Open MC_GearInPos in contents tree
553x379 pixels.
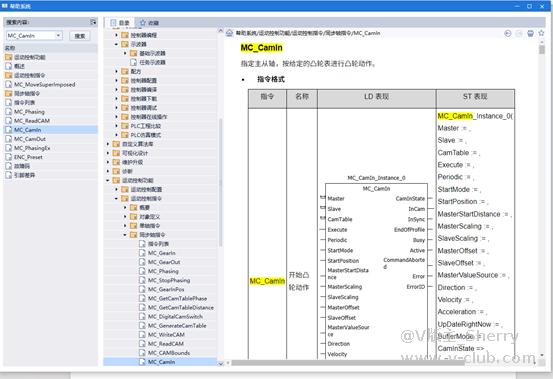tap(166, 289)
